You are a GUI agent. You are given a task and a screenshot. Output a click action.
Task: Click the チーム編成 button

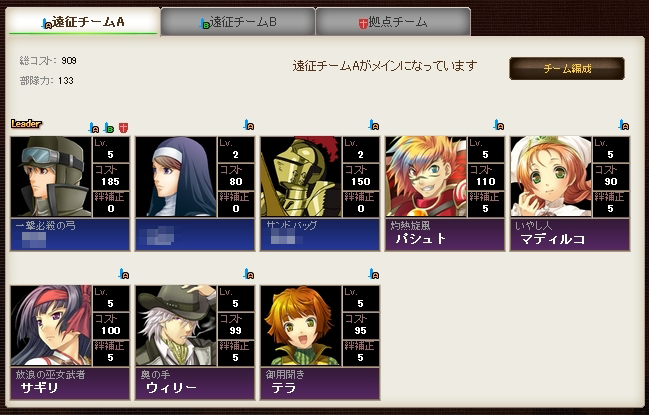(567, 68)
